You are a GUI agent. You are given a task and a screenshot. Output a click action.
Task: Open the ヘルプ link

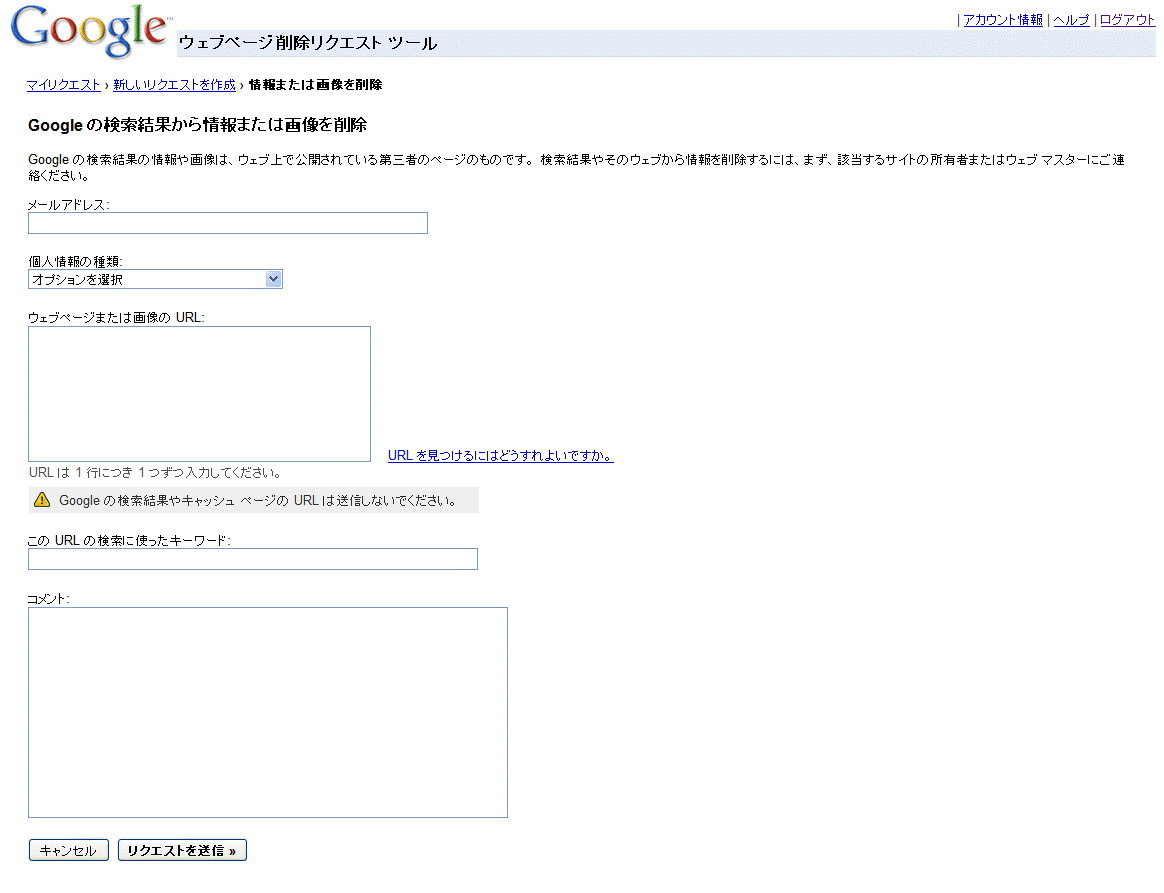pyautogui.click(x=1071, y=20)
